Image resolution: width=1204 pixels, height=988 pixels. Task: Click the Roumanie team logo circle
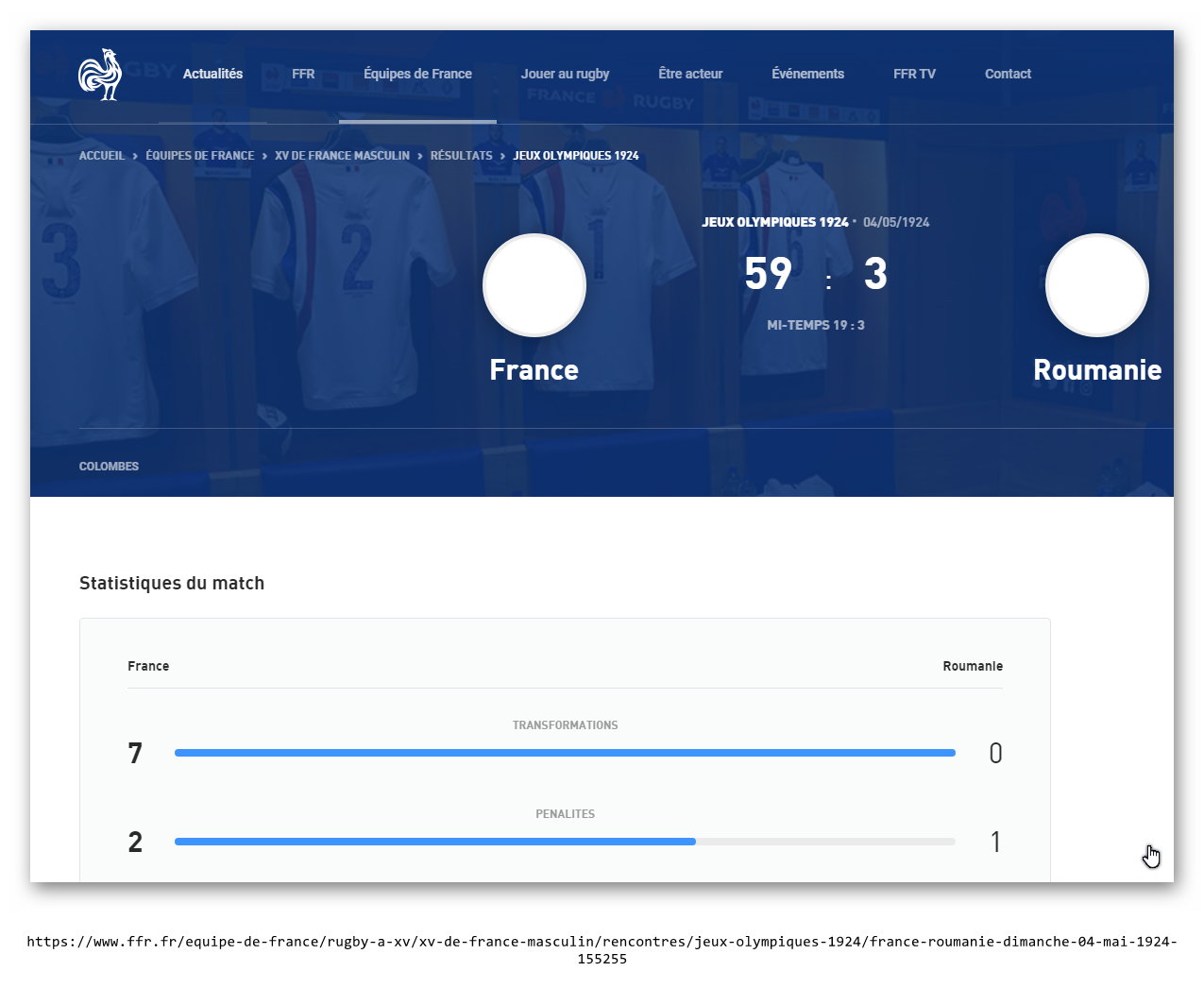(x=1096, y=285)
